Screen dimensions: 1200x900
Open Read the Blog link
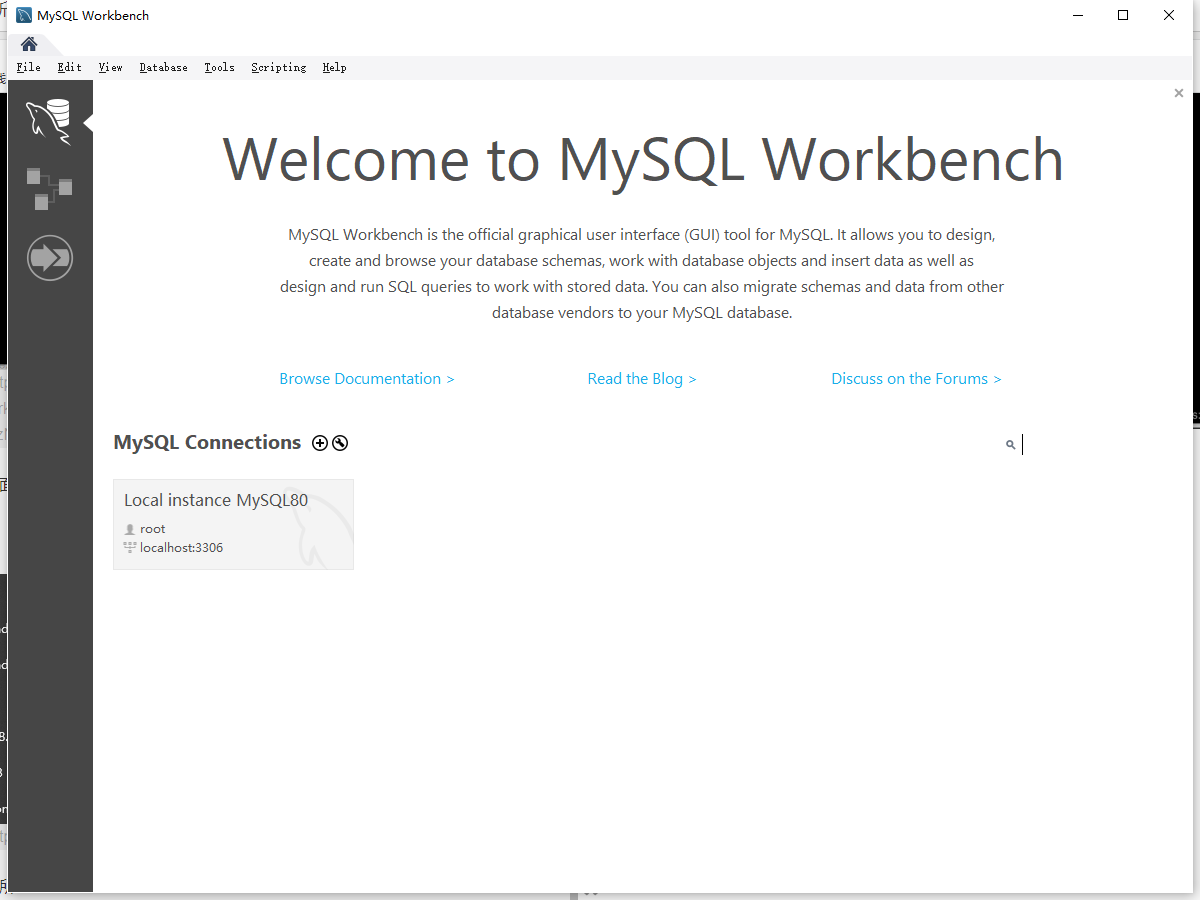[642, 379]
